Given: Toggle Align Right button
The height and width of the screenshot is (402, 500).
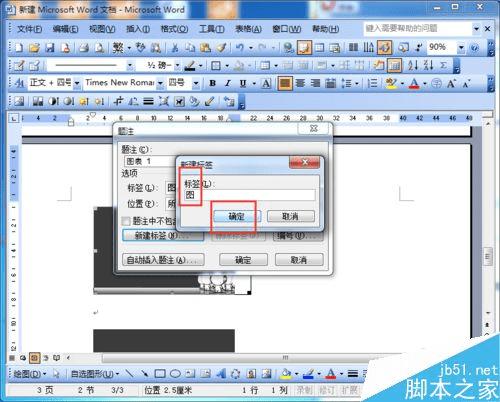Looking at the screenshot, I should tap(315, 83).
